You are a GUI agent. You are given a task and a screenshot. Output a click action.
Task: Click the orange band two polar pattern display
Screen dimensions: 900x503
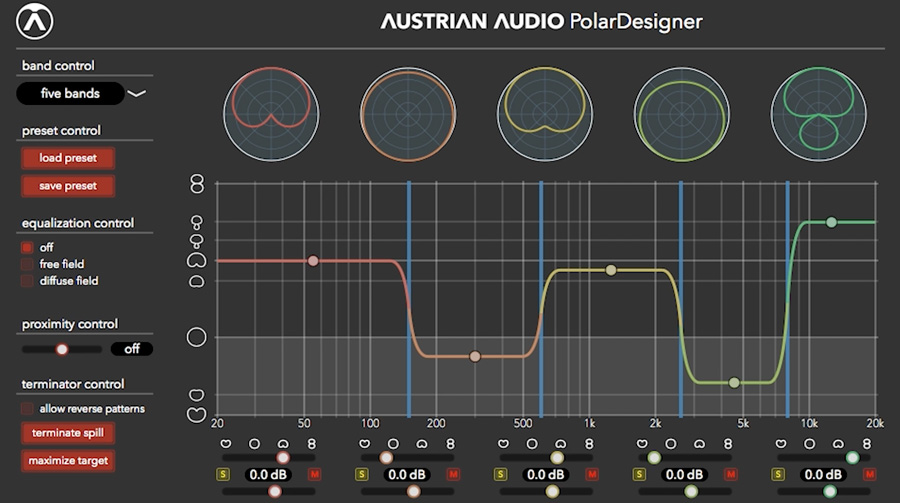[x=408, y=114]
